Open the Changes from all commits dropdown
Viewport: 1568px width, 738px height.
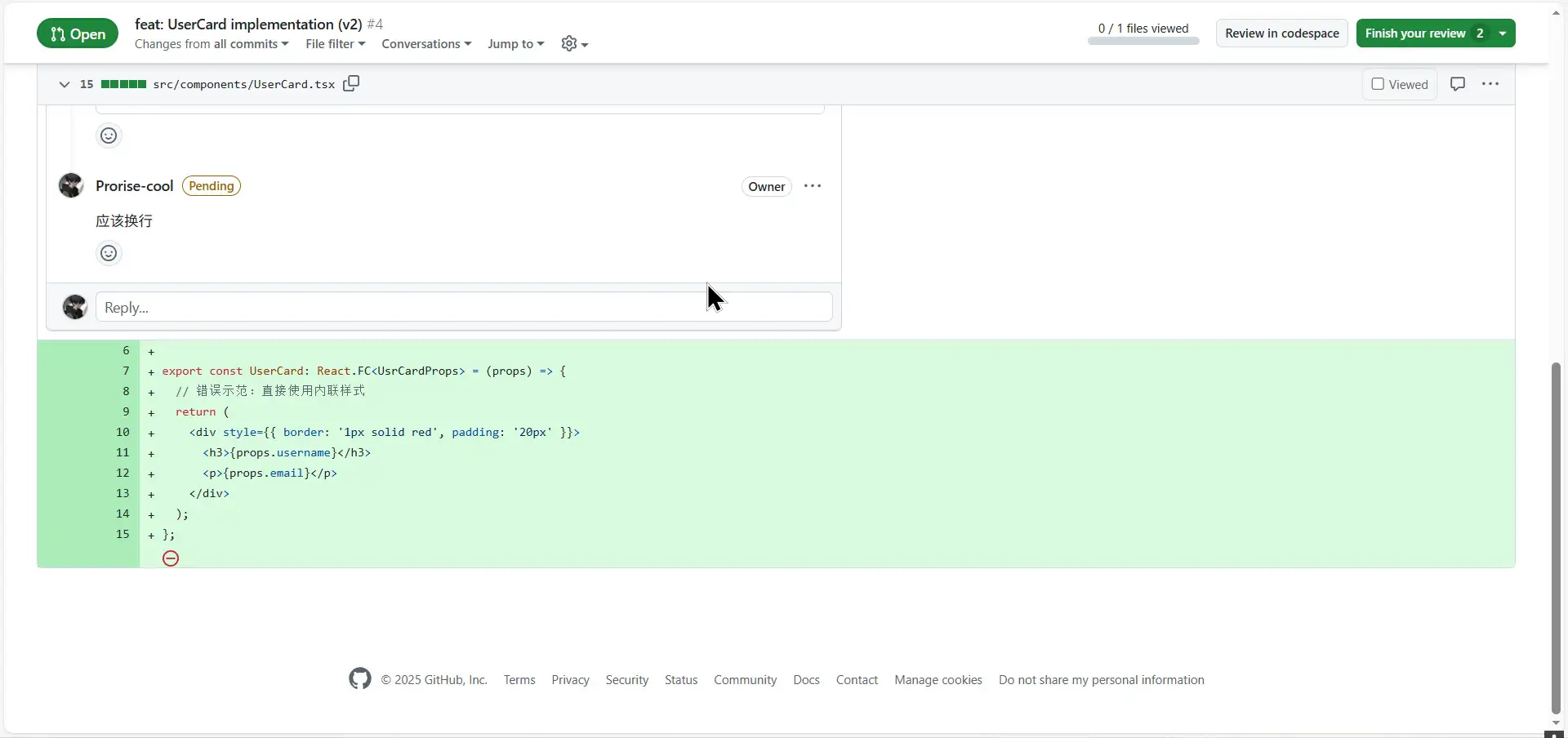tap(212, 44)
